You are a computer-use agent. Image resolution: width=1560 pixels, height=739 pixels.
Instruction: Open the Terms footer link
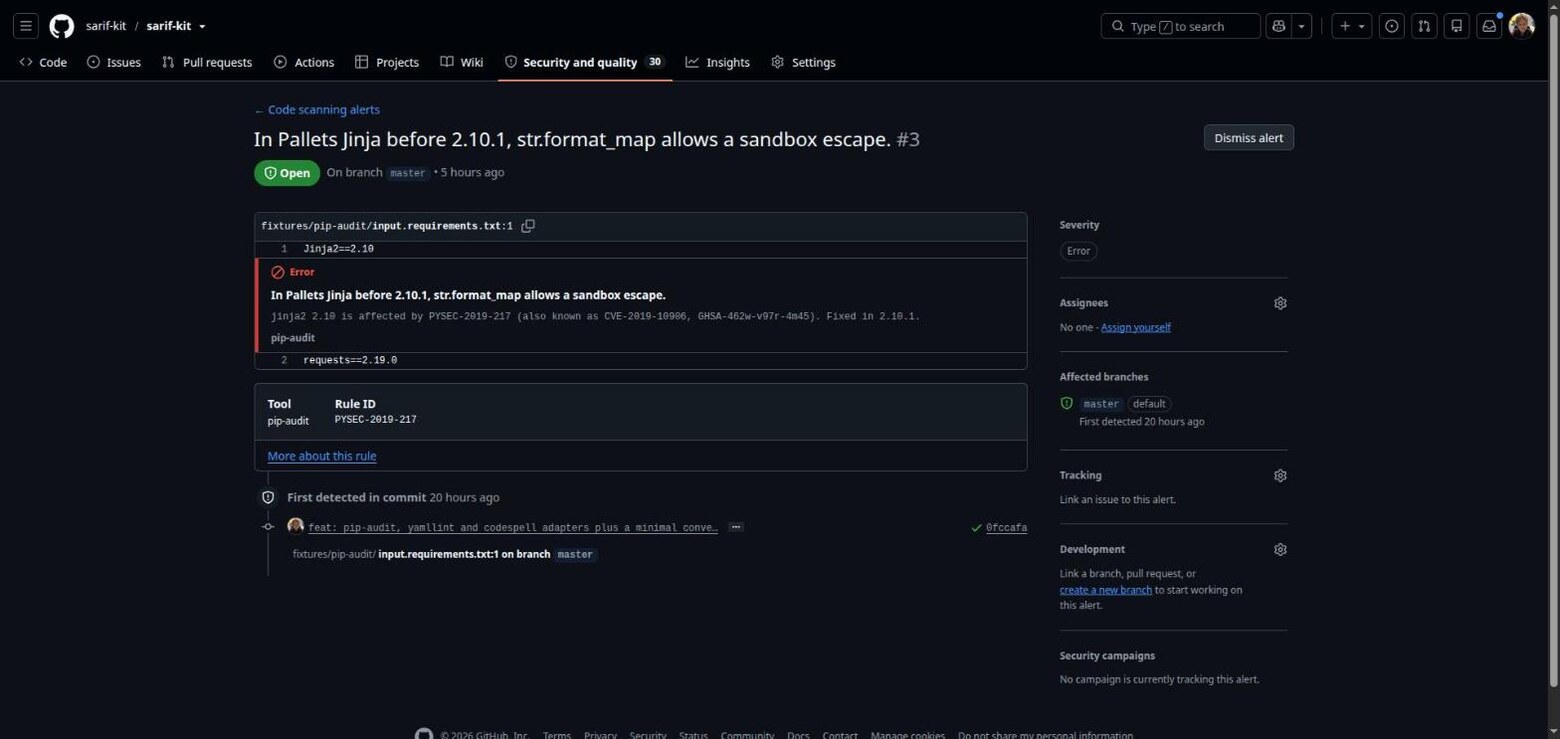tap(557, 735)
